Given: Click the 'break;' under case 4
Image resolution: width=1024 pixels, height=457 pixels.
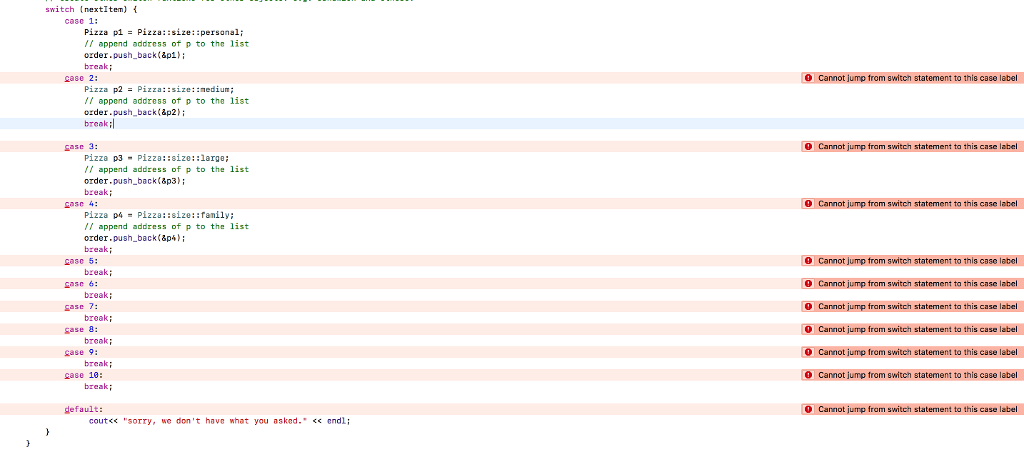Looking at the screenshot, I should (x=98, y=249).
